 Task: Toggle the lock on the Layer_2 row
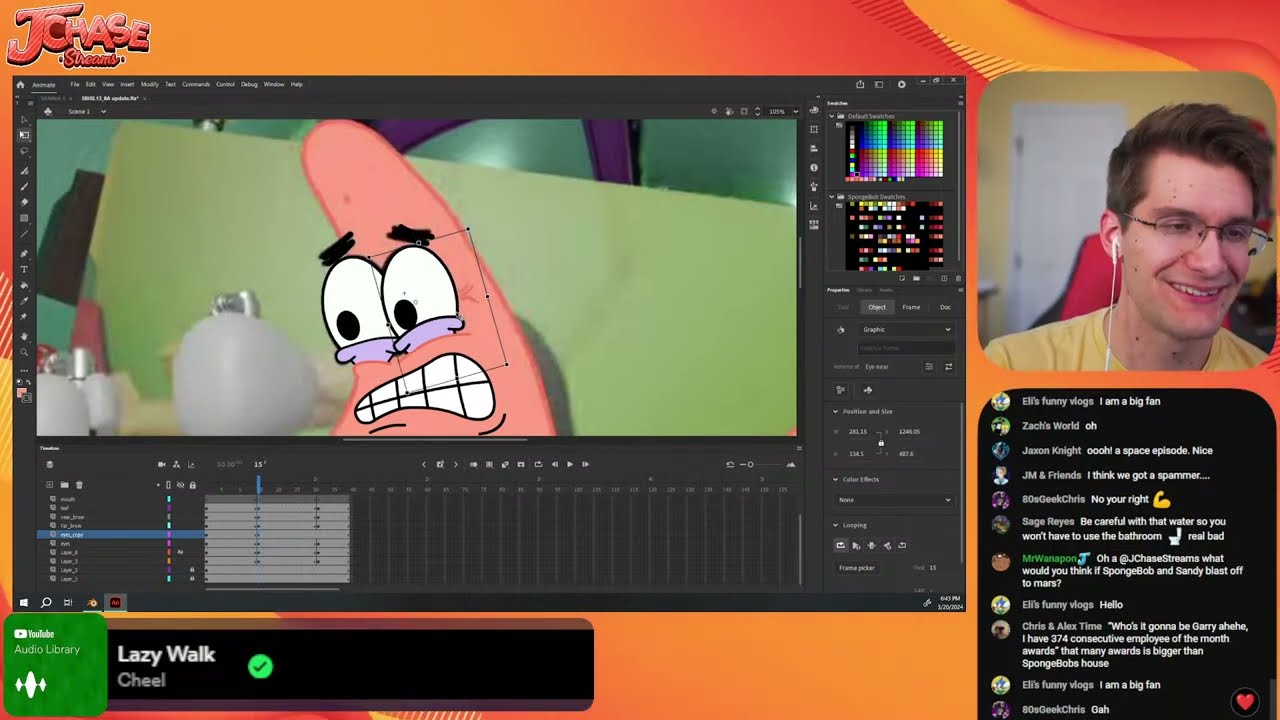pos(192,570)
